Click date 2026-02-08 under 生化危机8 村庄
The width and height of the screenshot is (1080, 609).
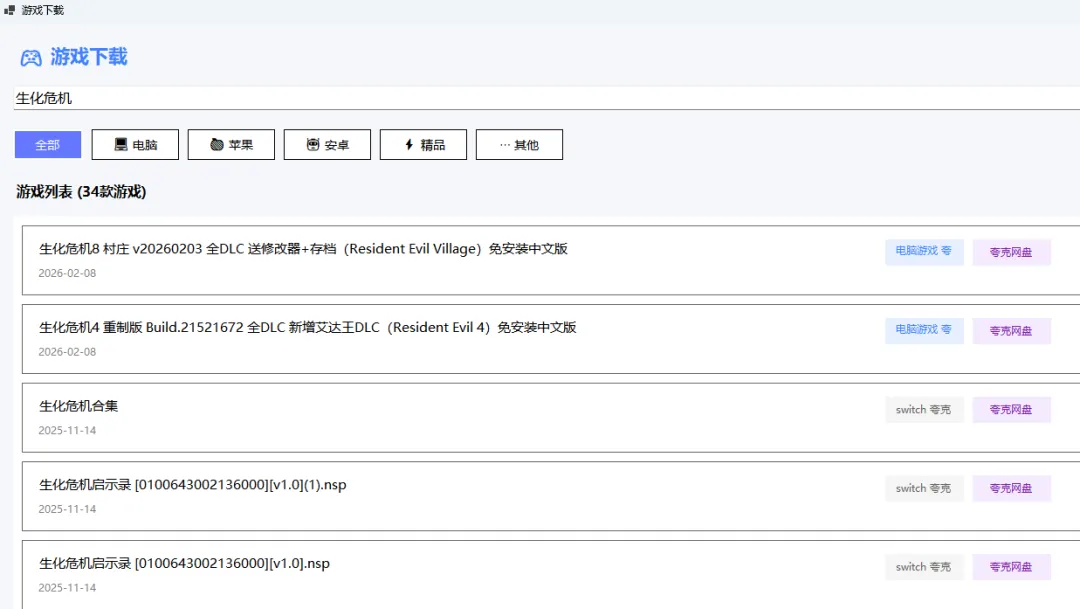[x=67, y=273]
